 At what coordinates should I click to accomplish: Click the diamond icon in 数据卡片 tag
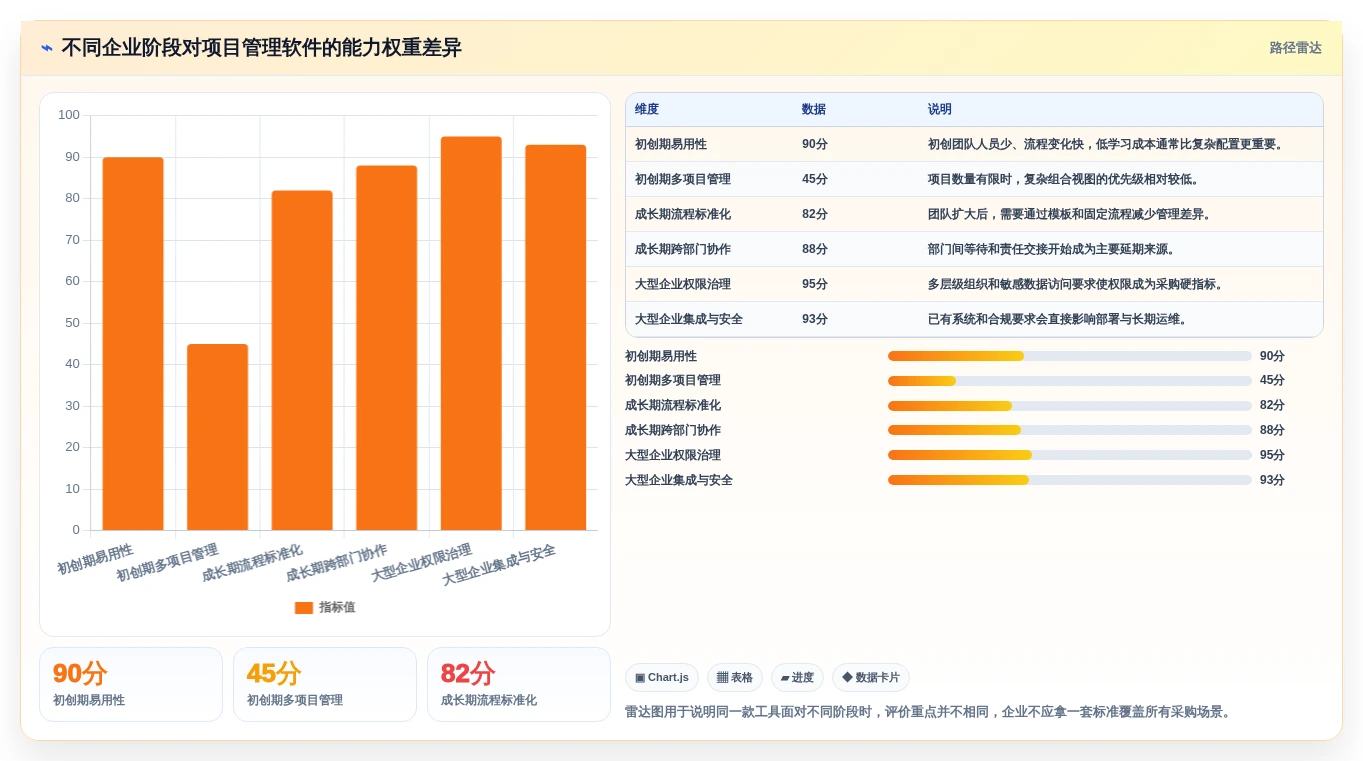coord(847,678)
